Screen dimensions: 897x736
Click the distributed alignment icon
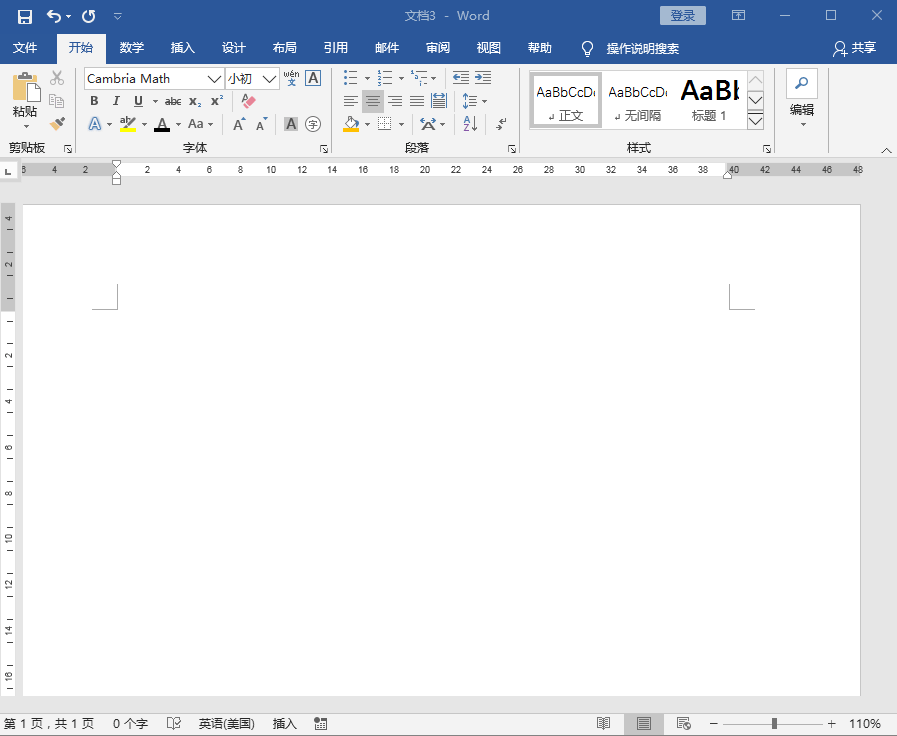439,101
